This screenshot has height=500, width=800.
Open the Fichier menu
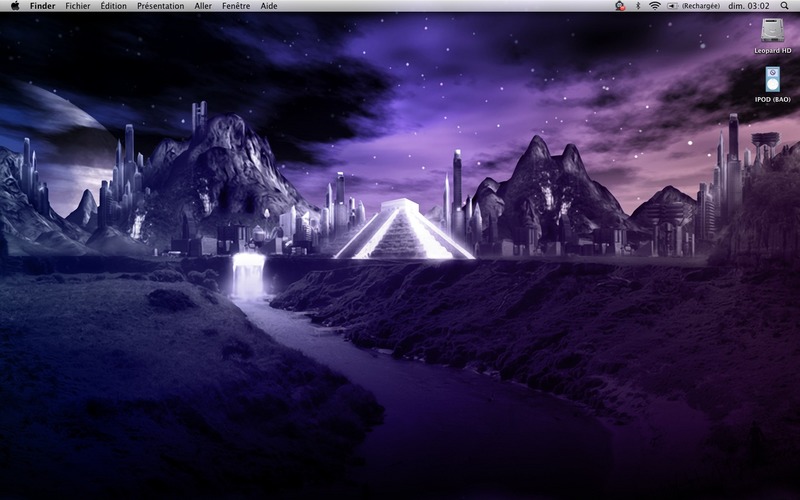(x=78, y=6)
